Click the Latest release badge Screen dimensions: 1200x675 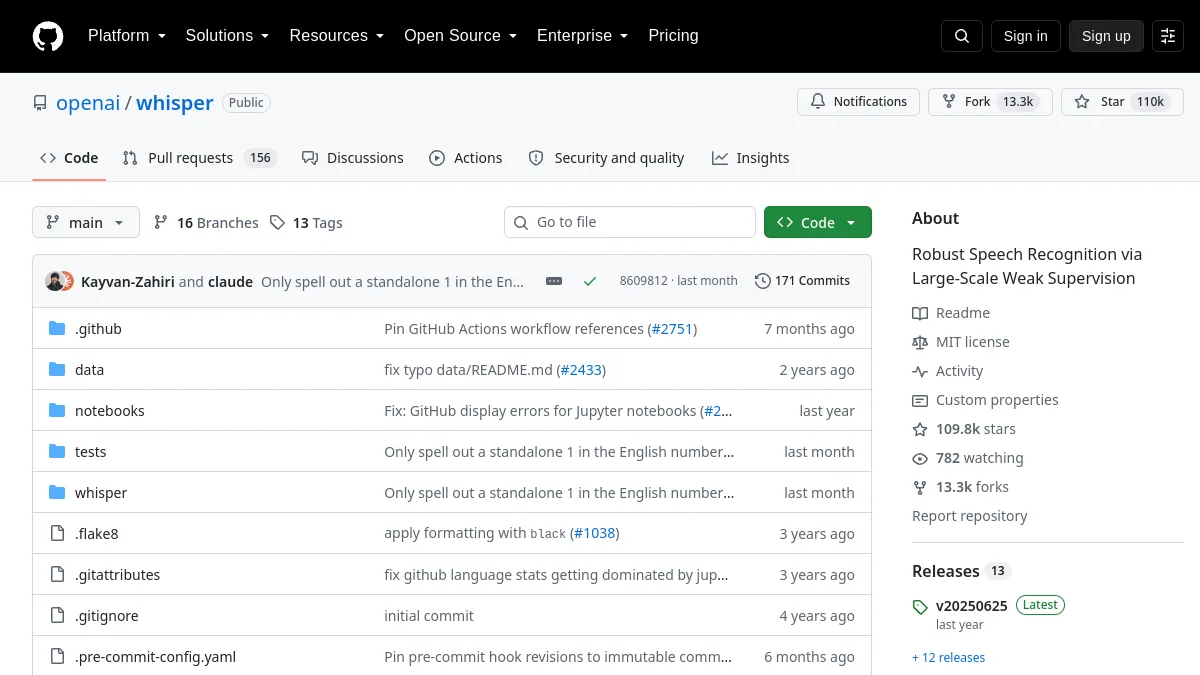pos(1041,605)
